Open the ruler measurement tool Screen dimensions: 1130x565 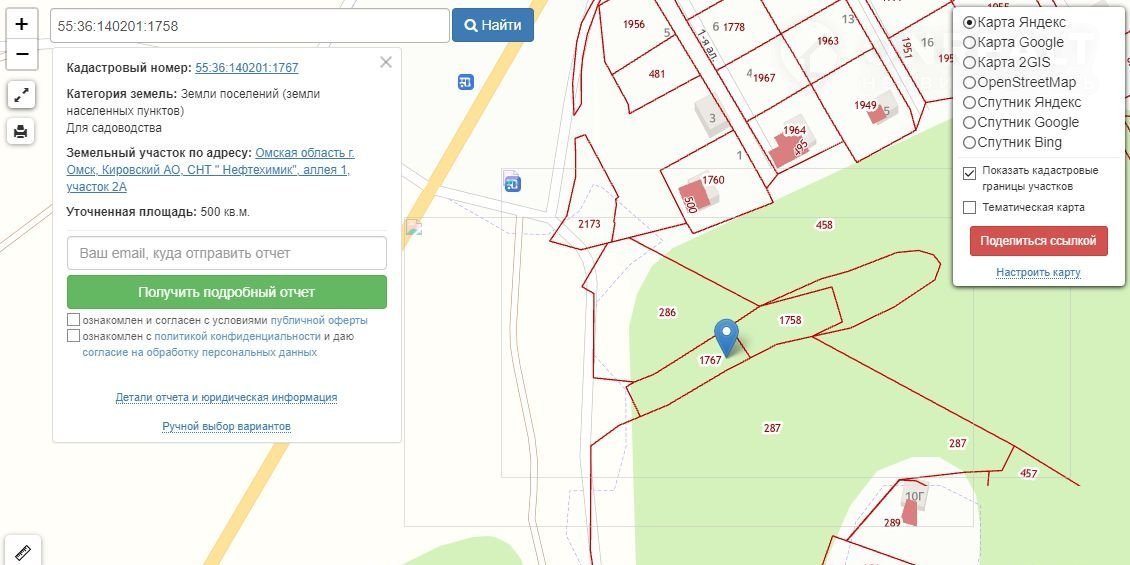tap(21, 551)
